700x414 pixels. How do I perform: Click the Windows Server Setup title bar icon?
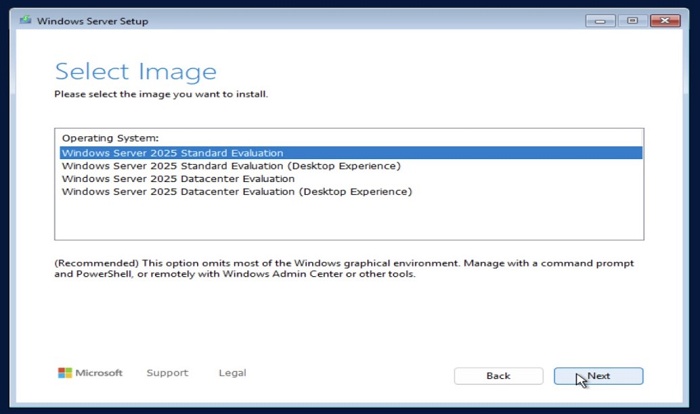point(25,20)
